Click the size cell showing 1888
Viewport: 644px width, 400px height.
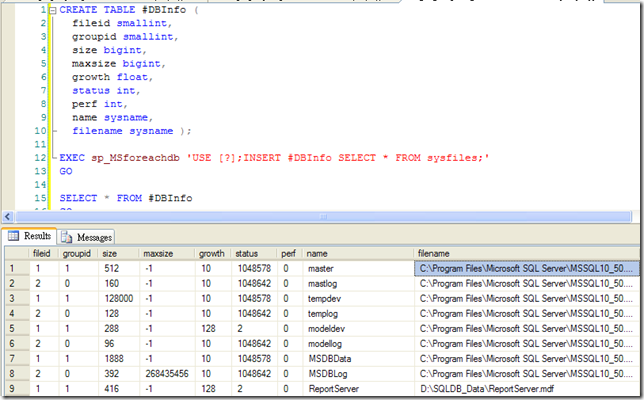[119, 359]
